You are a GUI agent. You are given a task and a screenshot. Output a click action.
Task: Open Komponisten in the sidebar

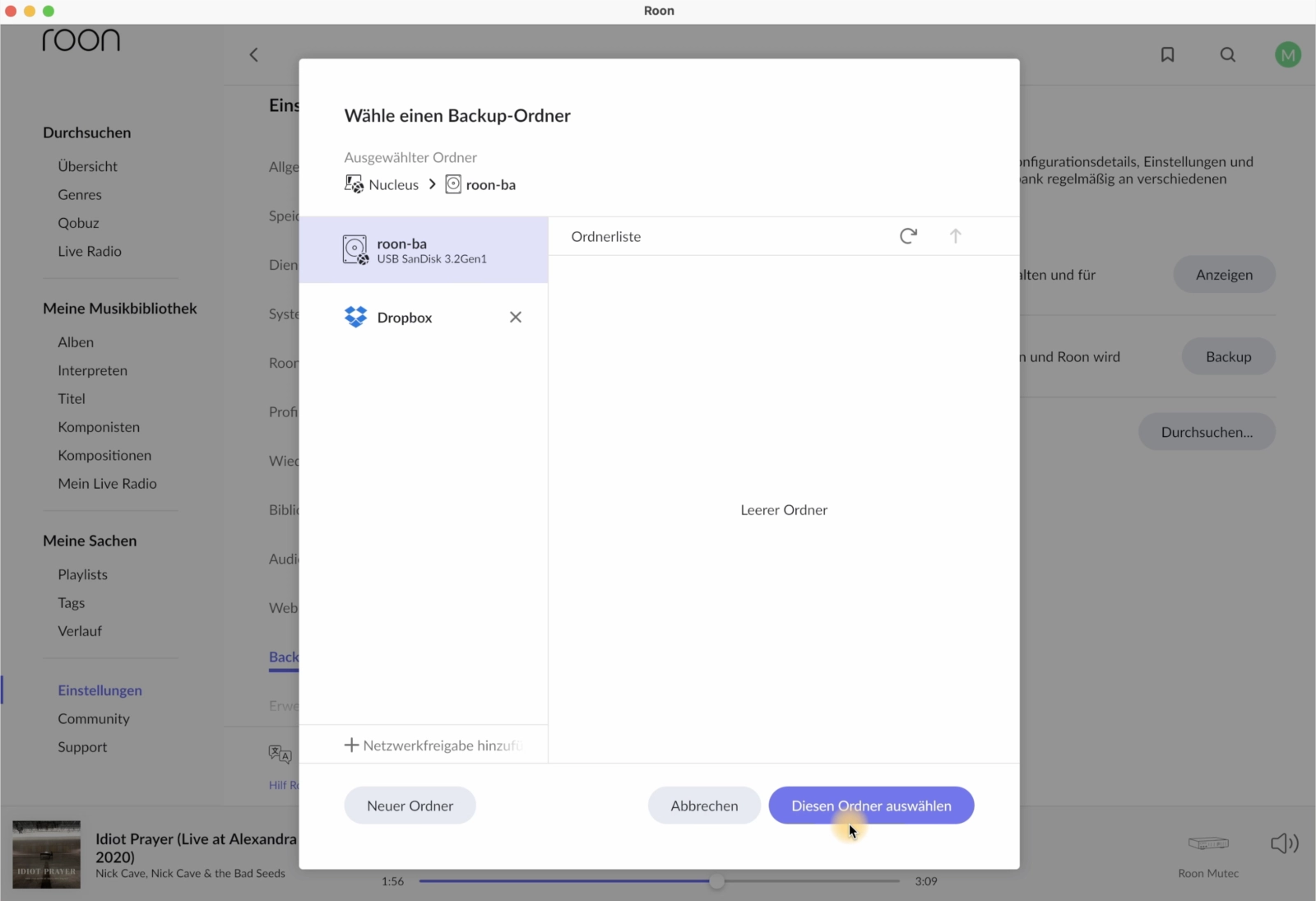(99, 427)
